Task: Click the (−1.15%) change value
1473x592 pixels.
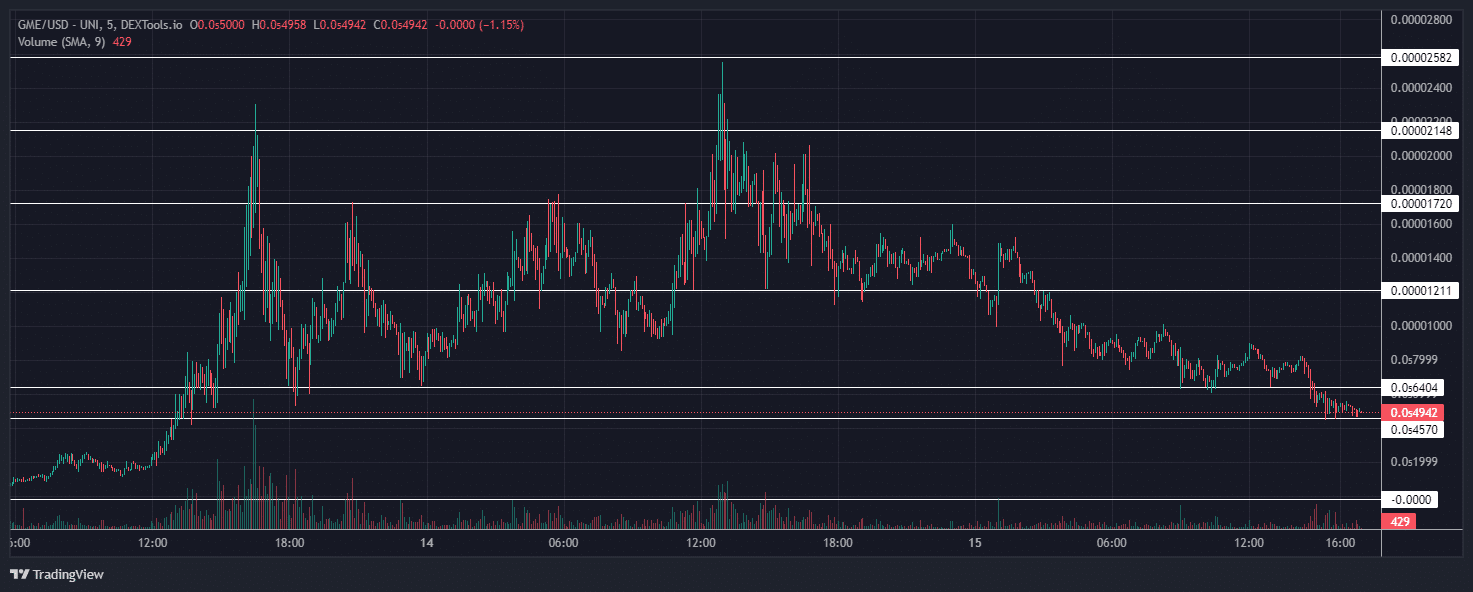Action: 502,24
